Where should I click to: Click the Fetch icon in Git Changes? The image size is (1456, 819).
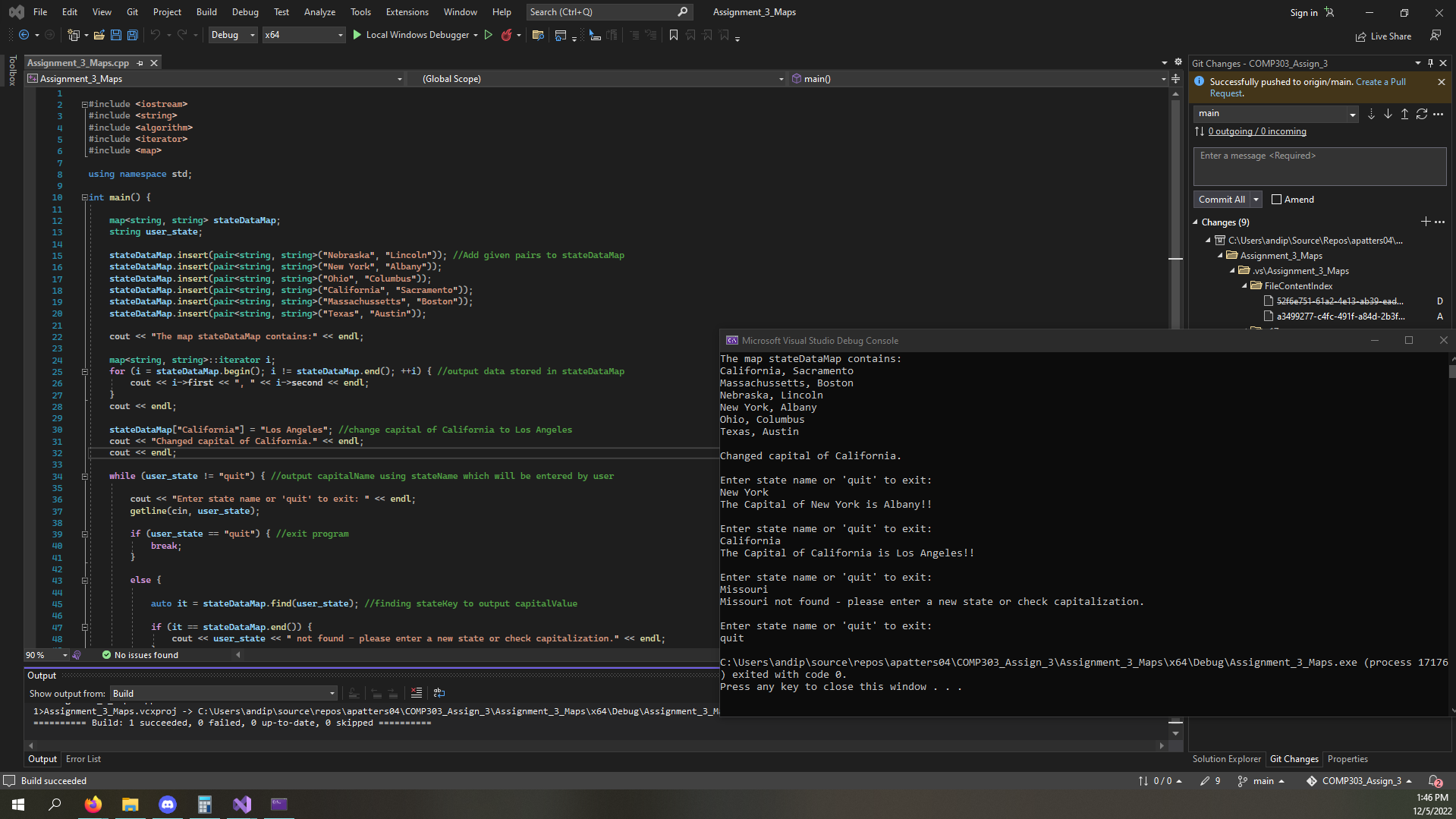tap(1371, 114)
